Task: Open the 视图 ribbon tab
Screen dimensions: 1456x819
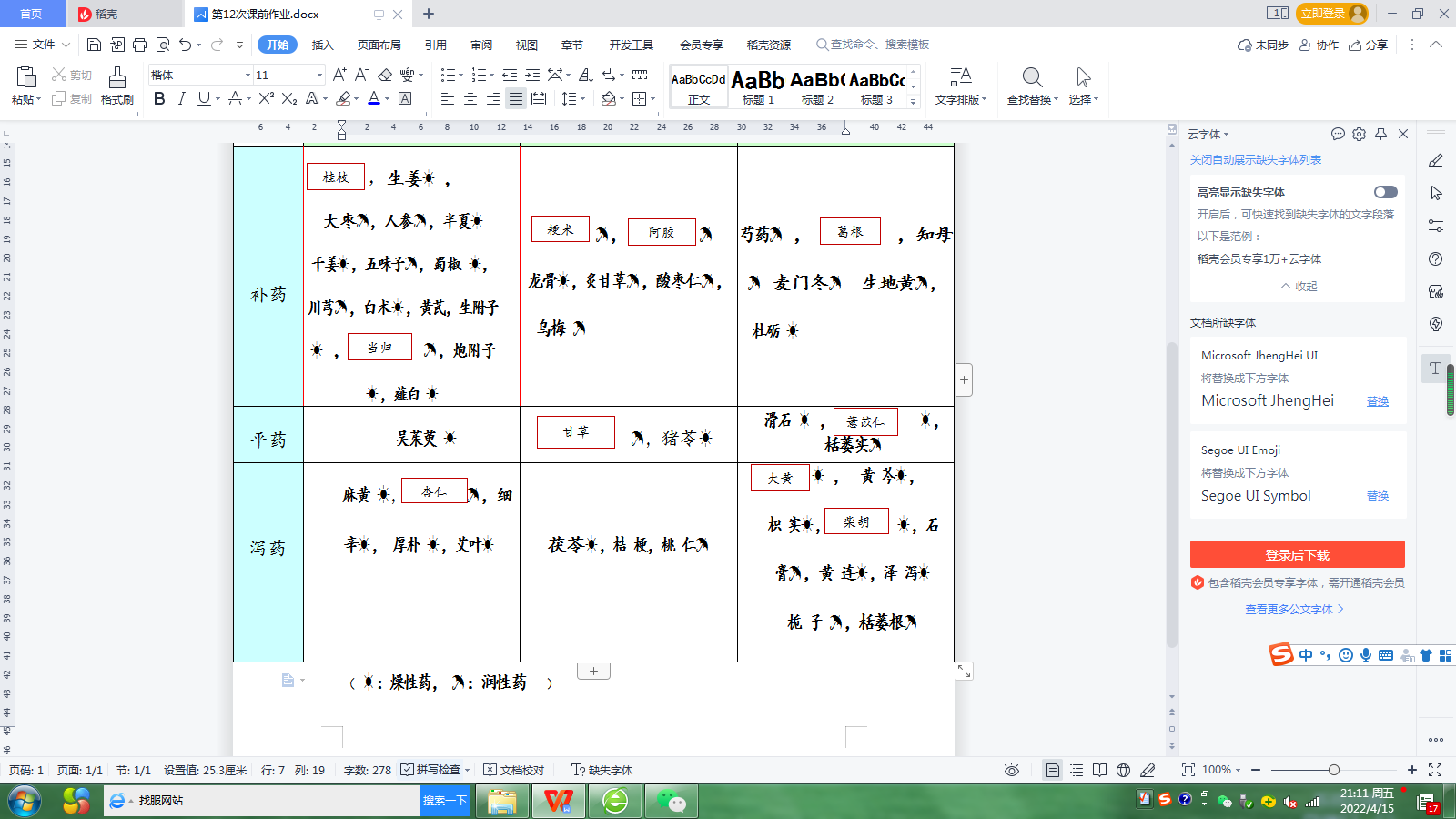Action: click(527, 45)
